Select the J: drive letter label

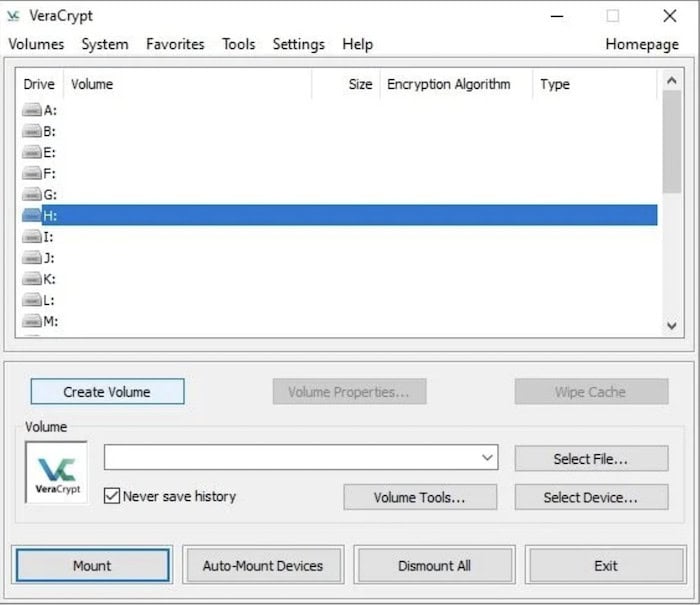click(49, 258)
